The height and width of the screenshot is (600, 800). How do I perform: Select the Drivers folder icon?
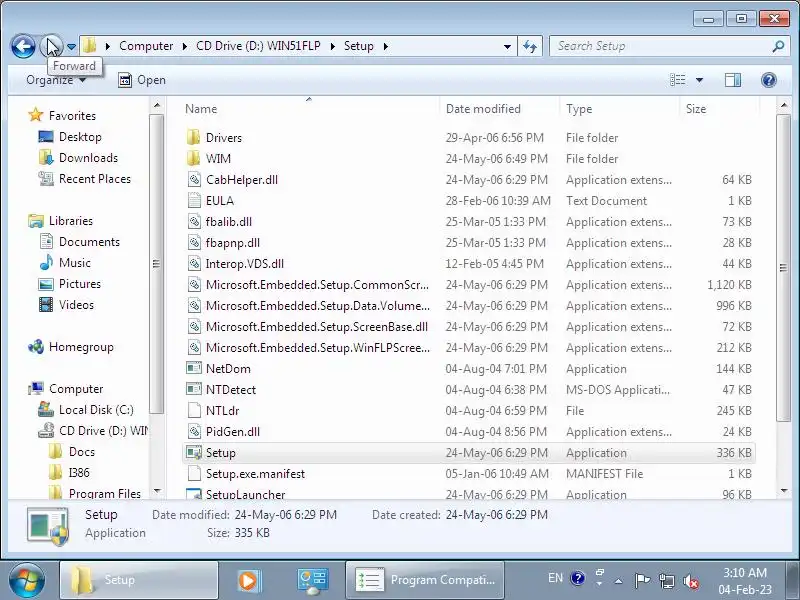193,137
